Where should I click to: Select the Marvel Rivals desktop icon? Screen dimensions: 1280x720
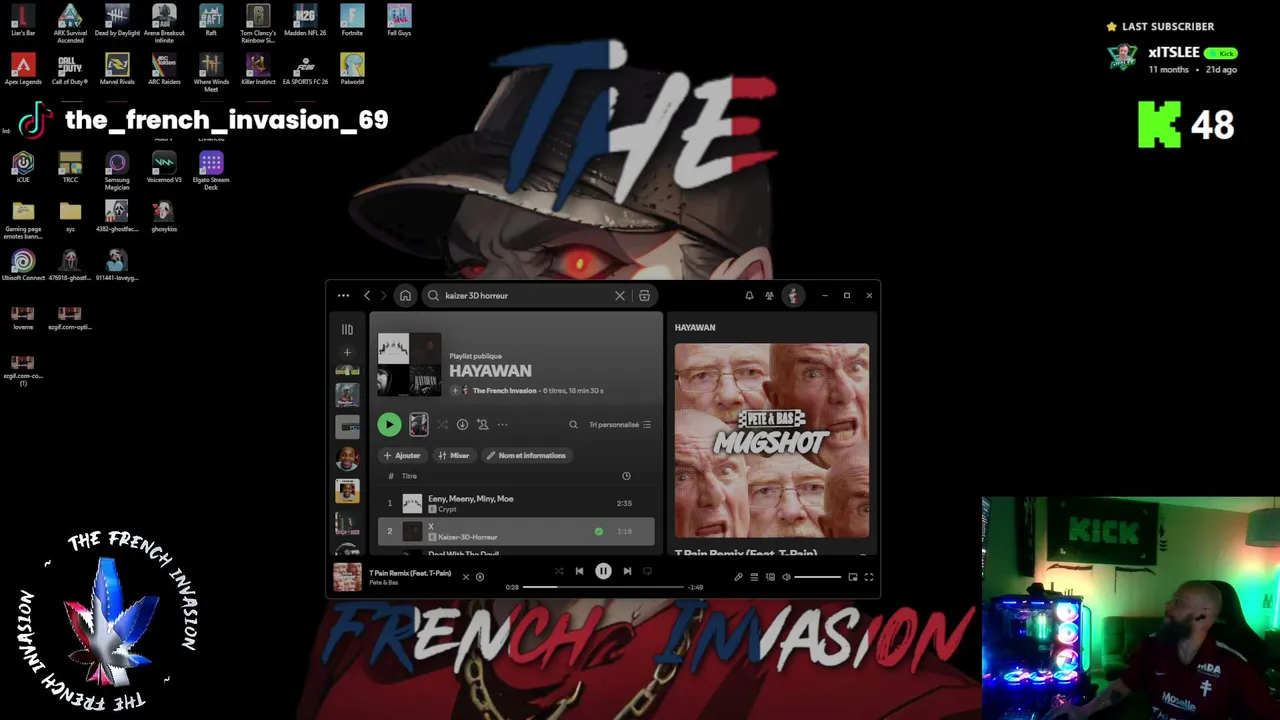click(x=117, y=69)
